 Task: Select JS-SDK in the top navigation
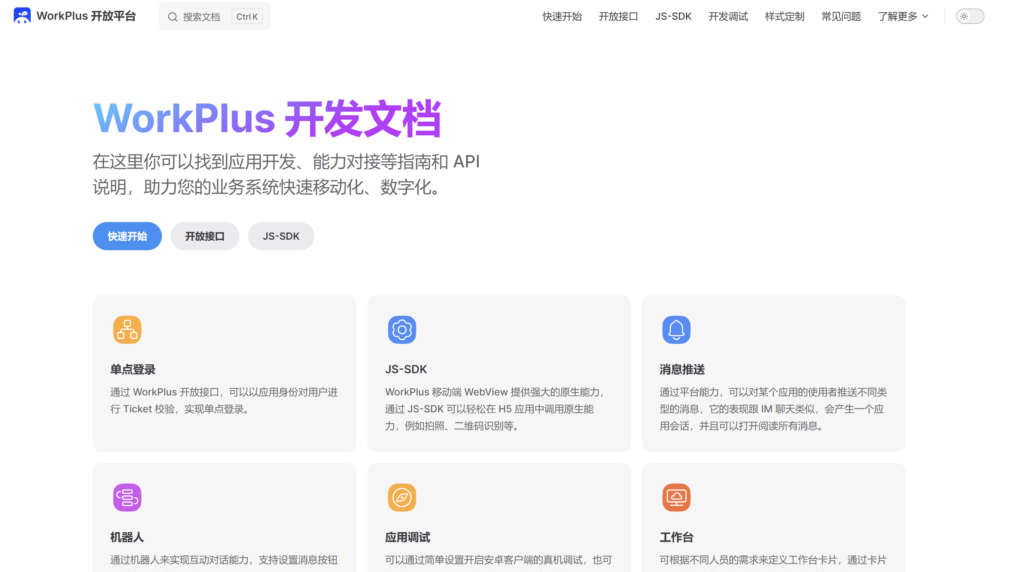click(673, 16)
